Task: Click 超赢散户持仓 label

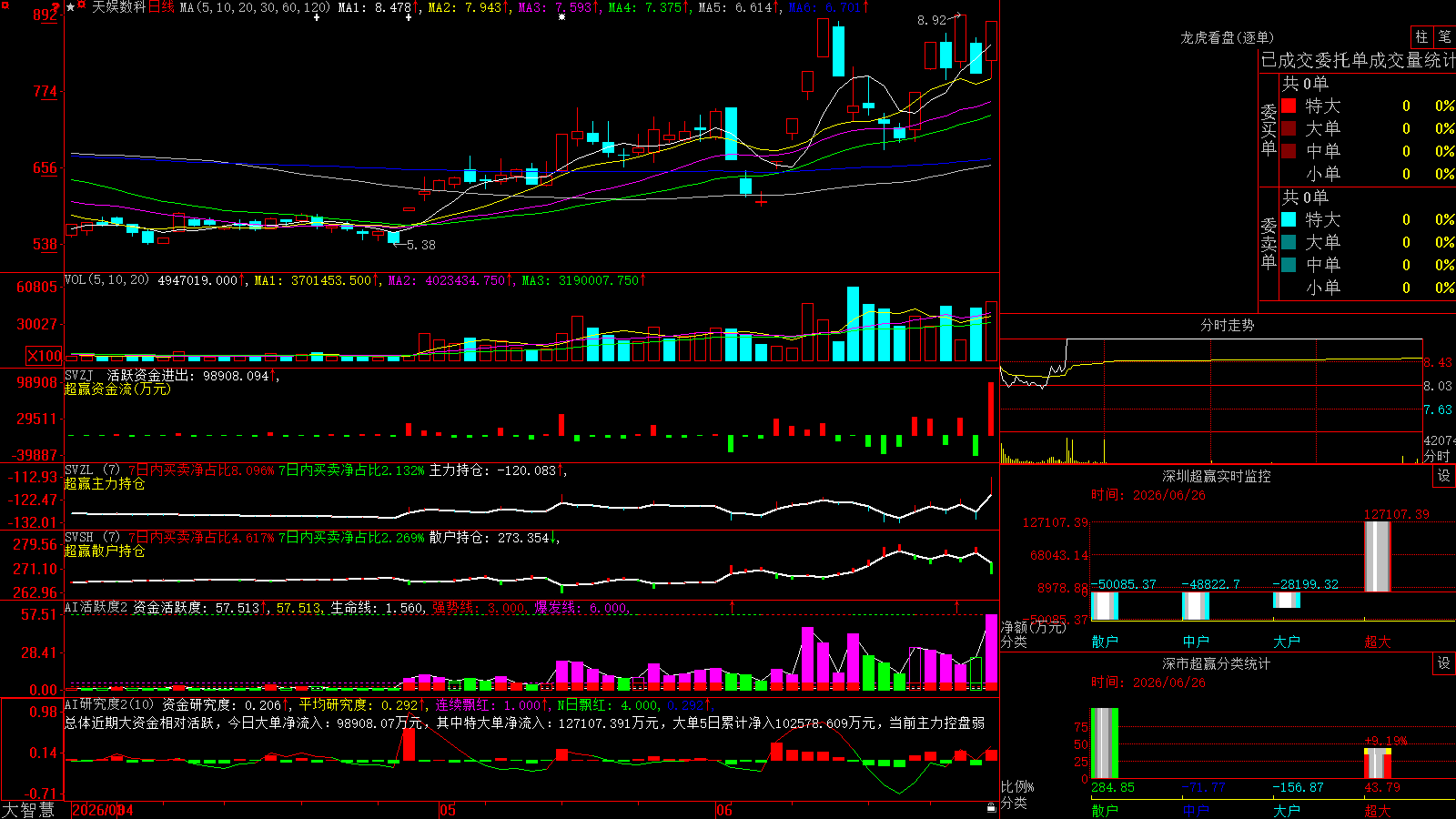Action: pyautogui.click(x=105, y=551)
